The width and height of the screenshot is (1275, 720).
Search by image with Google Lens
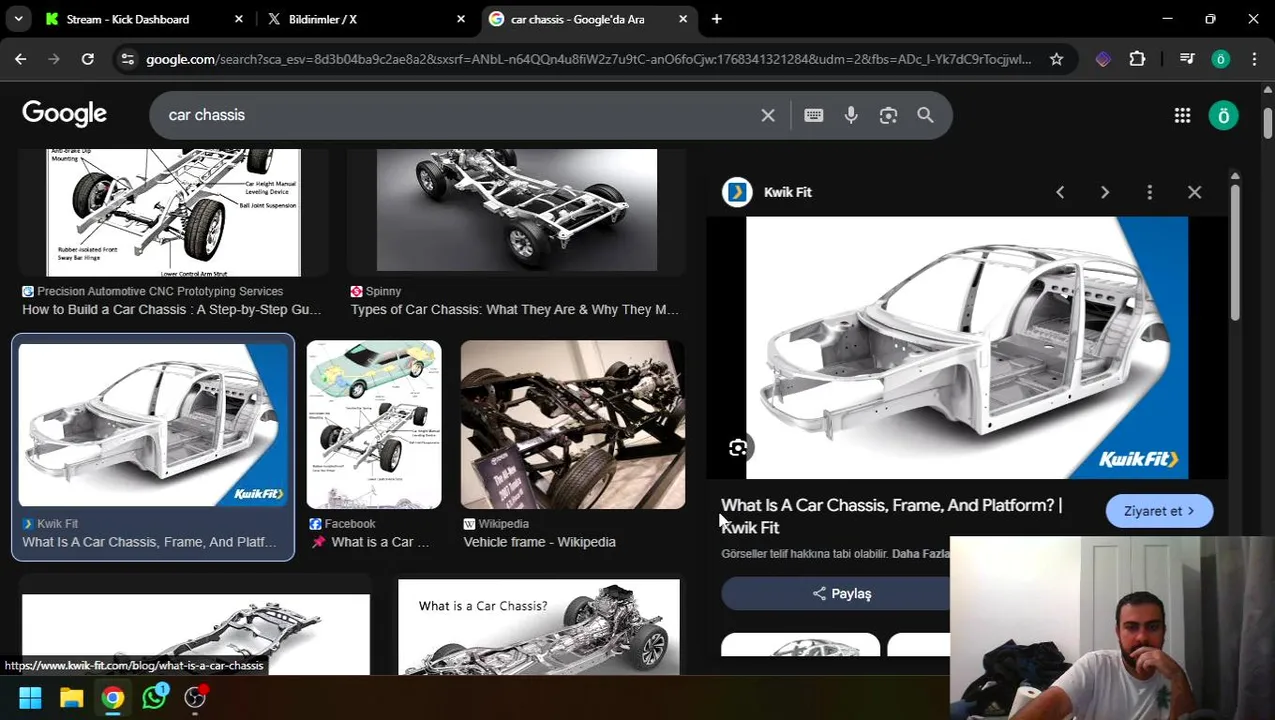tap(888, 115)
